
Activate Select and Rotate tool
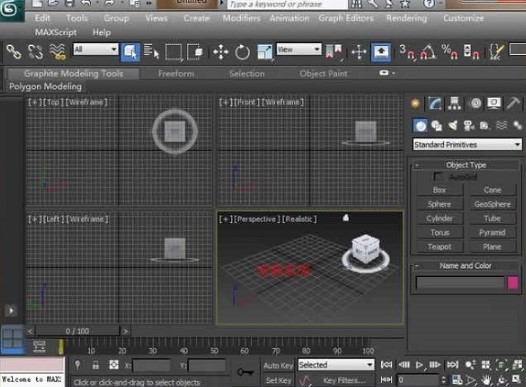click(242, 52)
